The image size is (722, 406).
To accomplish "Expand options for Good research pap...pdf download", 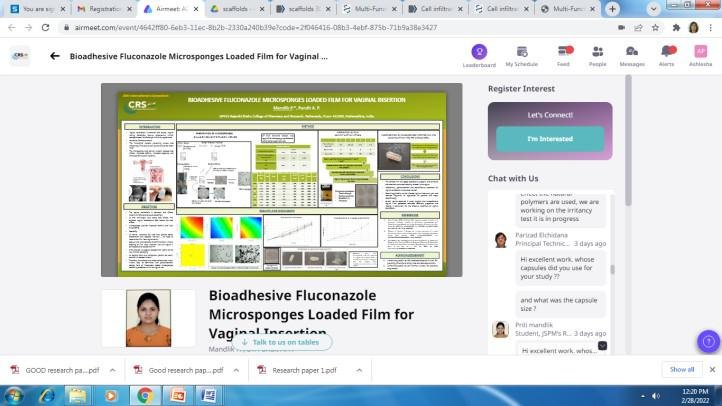I will (236, 370).
